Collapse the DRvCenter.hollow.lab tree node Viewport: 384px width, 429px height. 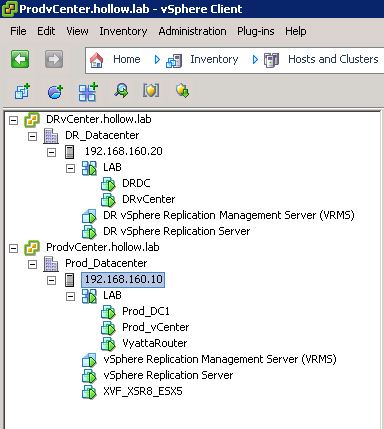click(x=13, y=120)
